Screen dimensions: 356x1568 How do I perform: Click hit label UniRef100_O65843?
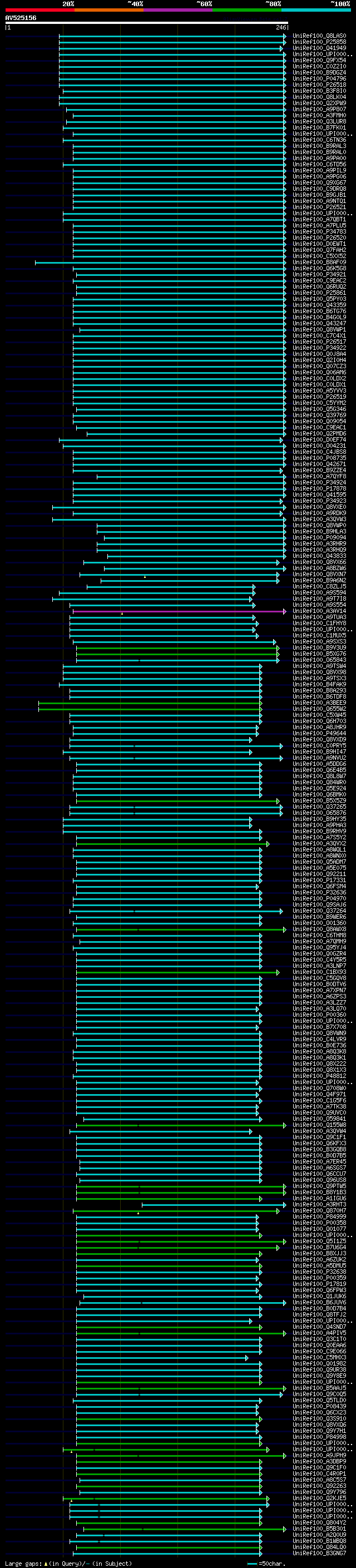pos(319,660)
